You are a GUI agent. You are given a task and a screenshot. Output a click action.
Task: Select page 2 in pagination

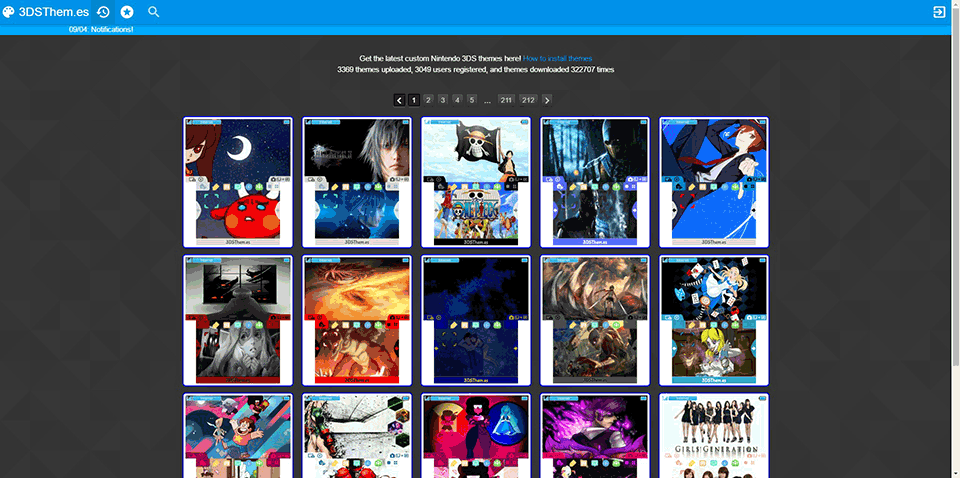(429, 100)
